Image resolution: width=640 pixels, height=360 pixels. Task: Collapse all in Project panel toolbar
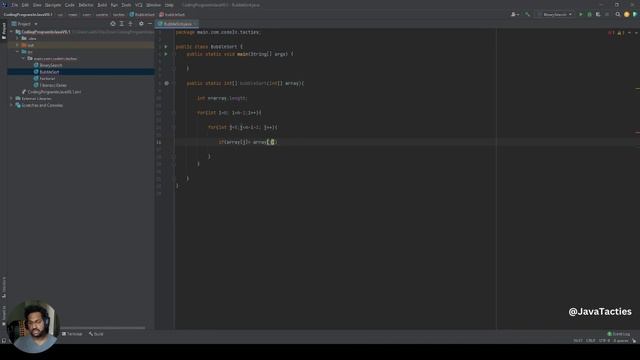(131, 24)
